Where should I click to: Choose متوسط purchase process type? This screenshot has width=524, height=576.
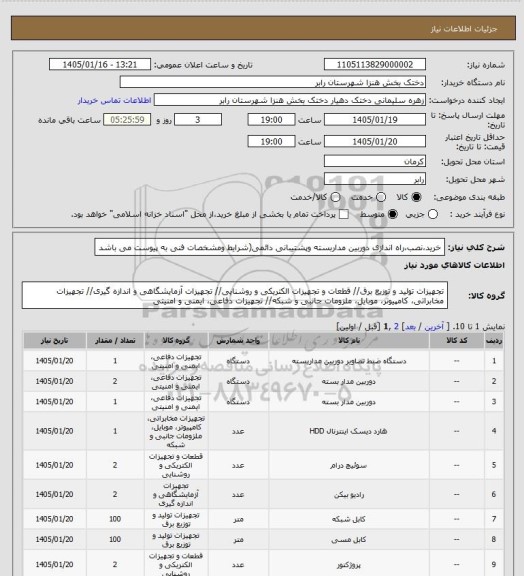pyautogui.click(x=393, y=214)
